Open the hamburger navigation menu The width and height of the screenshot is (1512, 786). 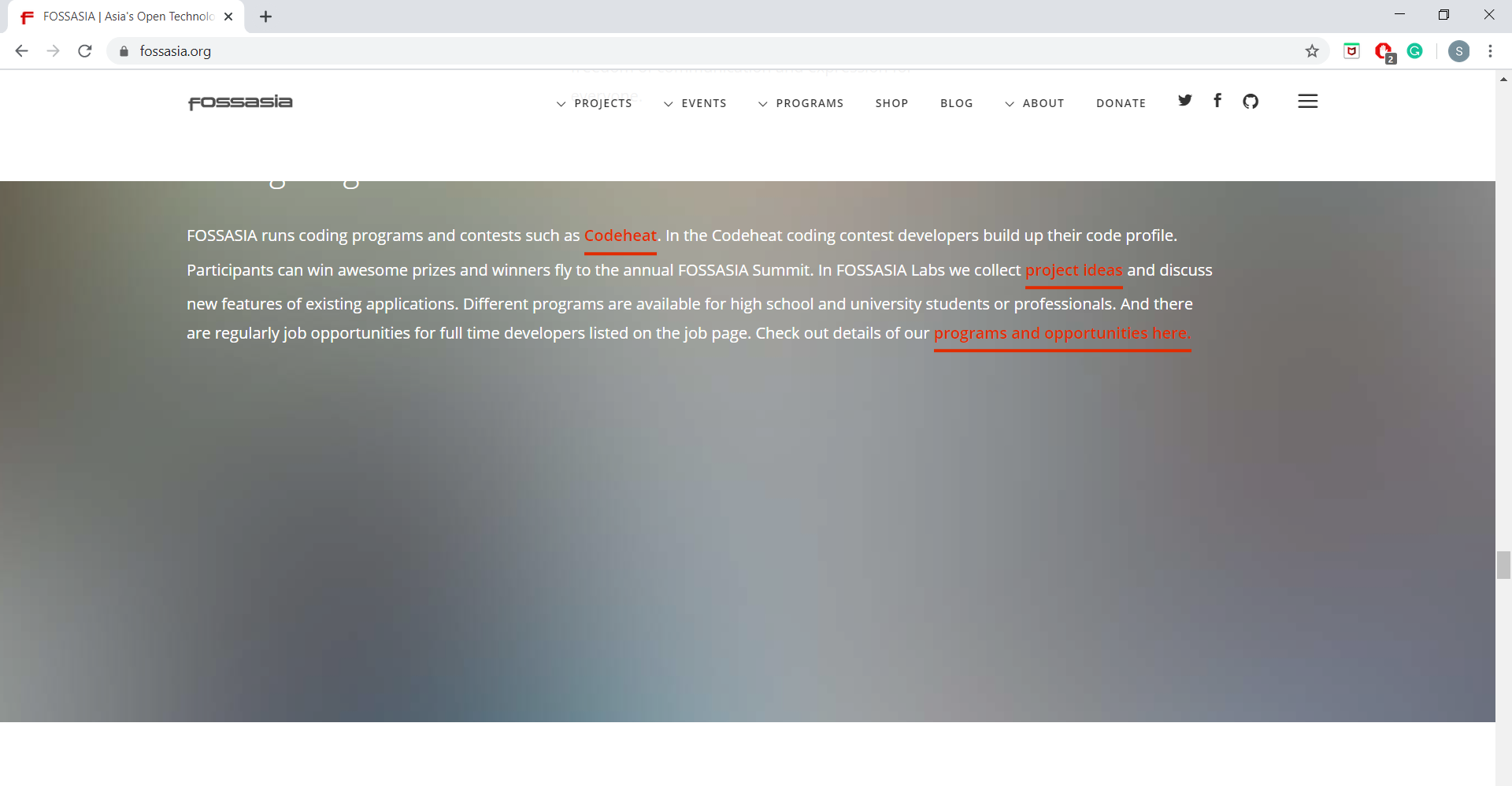1308,101
